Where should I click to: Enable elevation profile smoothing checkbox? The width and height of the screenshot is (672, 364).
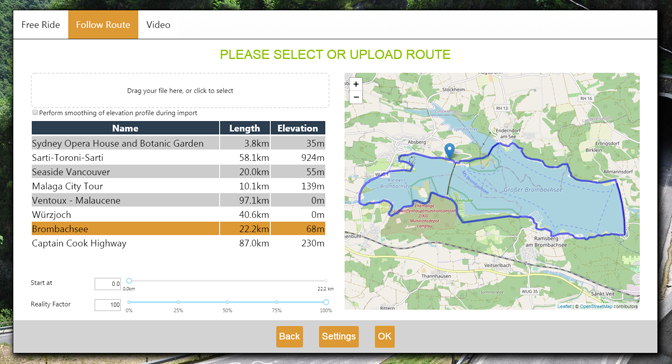35,112
